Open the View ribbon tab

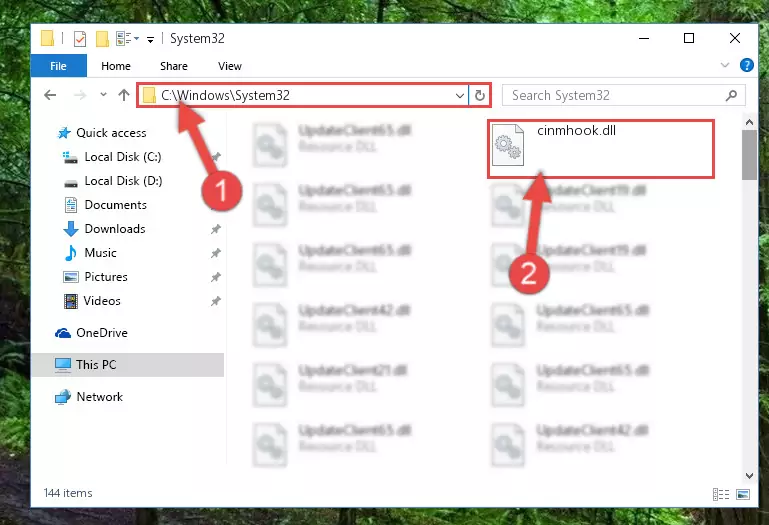click(230, 66)
